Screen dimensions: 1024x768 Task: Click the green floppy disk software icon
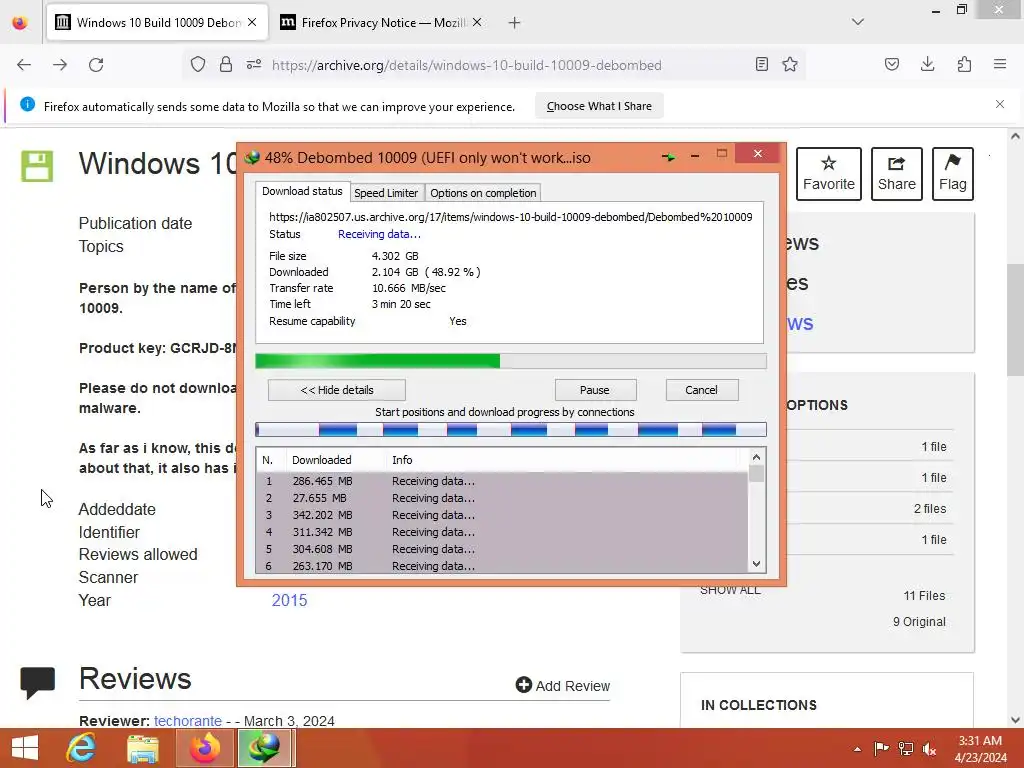click(x=37, y=166)
